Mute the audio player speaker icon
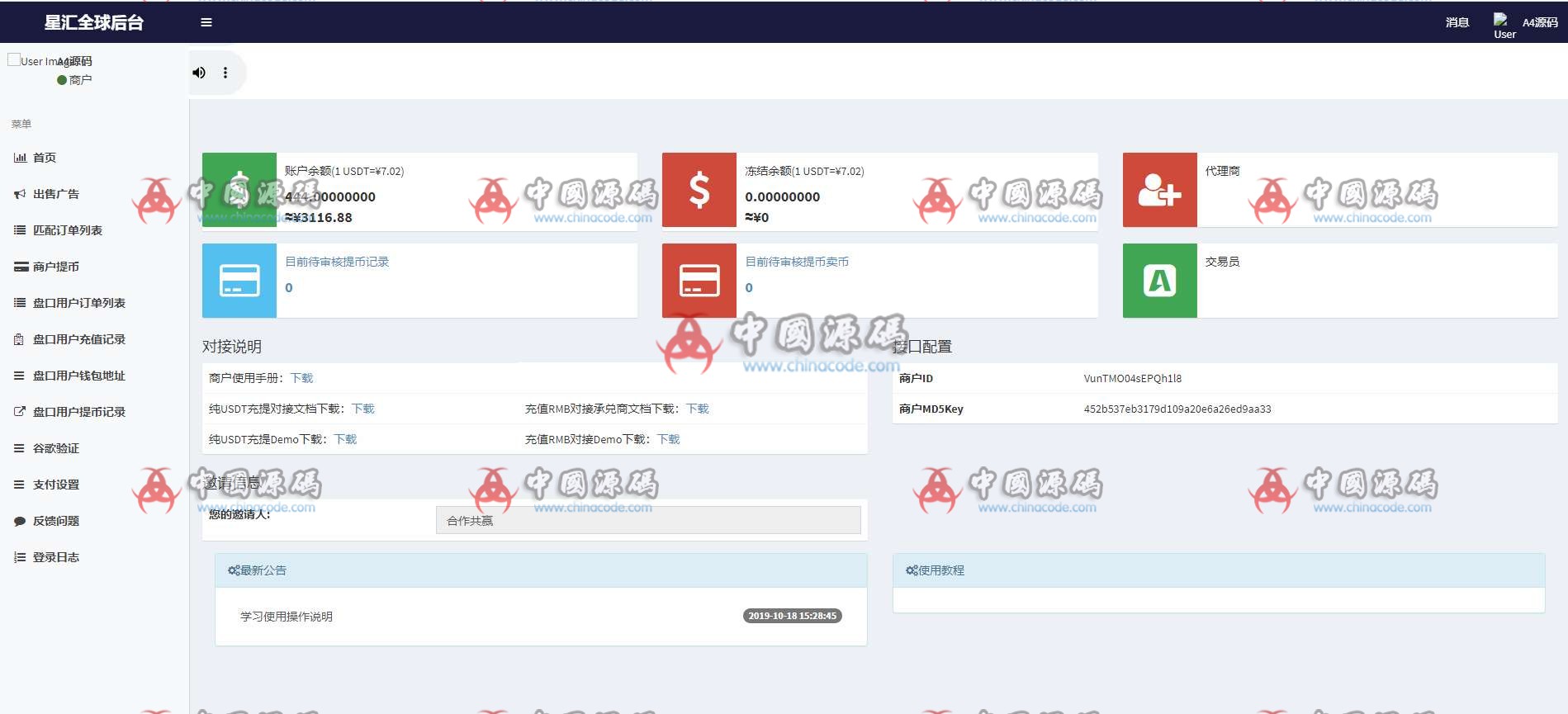This screenshot has height=714, width=1568. [x=199, y=73]
